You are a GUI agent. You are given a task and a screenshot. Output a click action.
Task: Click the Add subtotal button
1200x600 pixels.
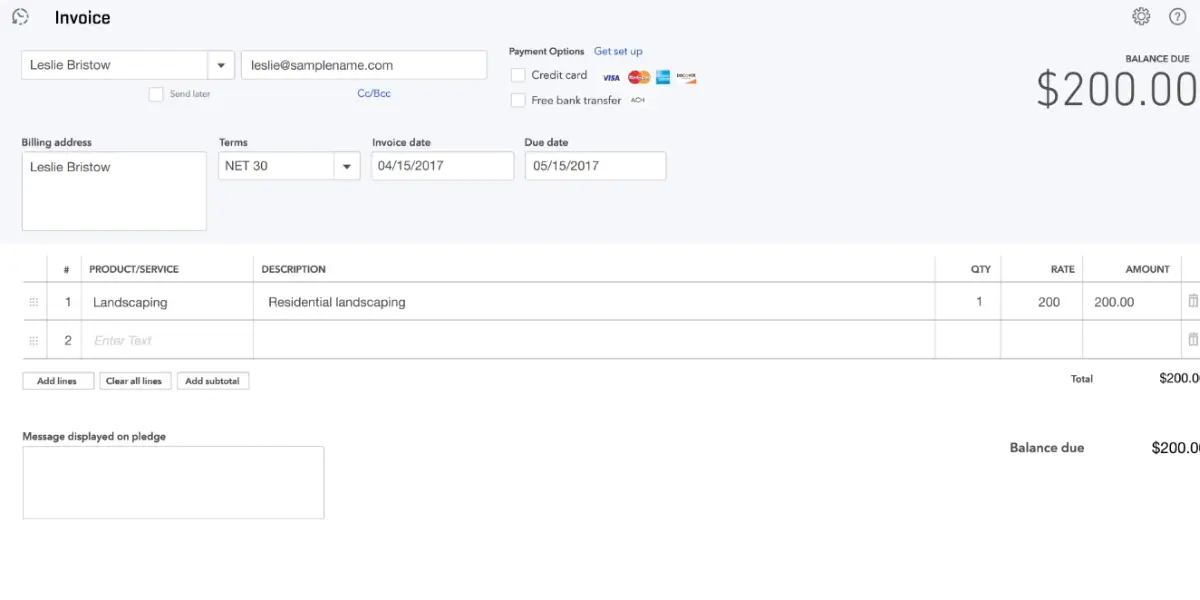click(213, 381)
